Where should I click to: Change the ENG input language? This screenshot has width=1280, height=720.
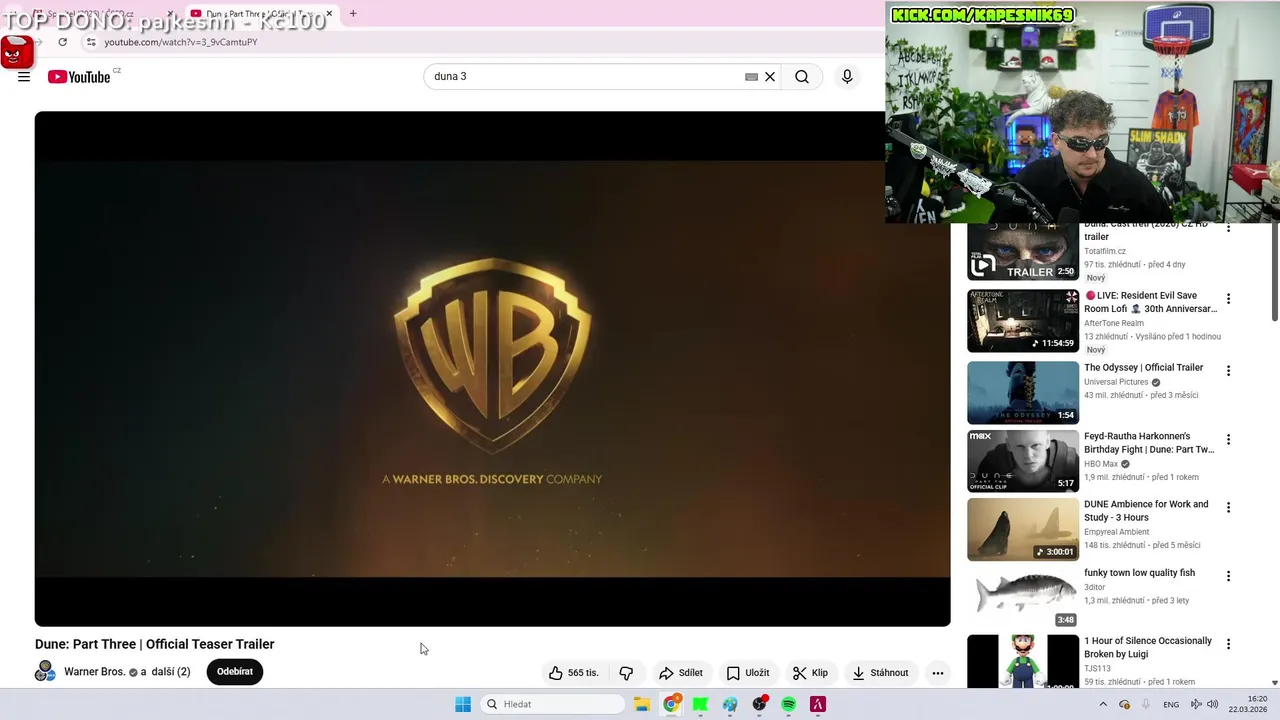click(1171, 704)
